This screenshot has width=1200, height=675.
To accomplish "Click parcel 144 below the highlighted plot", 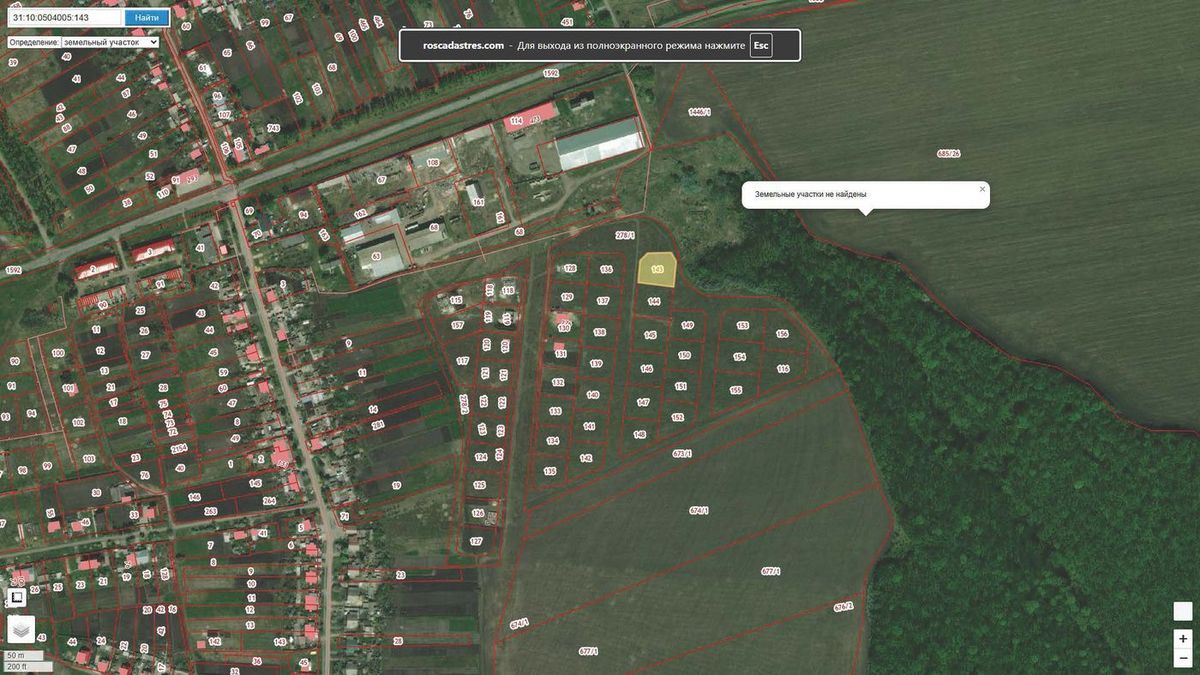I will (x=653, y=301).
